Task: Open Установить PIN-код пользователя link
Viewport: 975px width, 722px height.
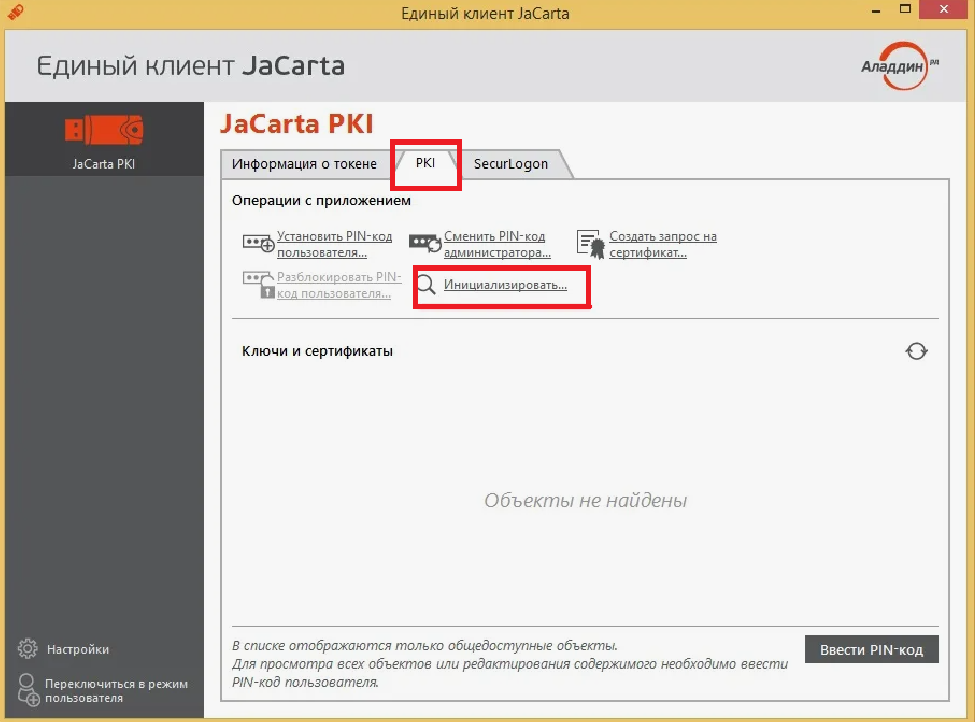Action: click(x=335, y=244)
